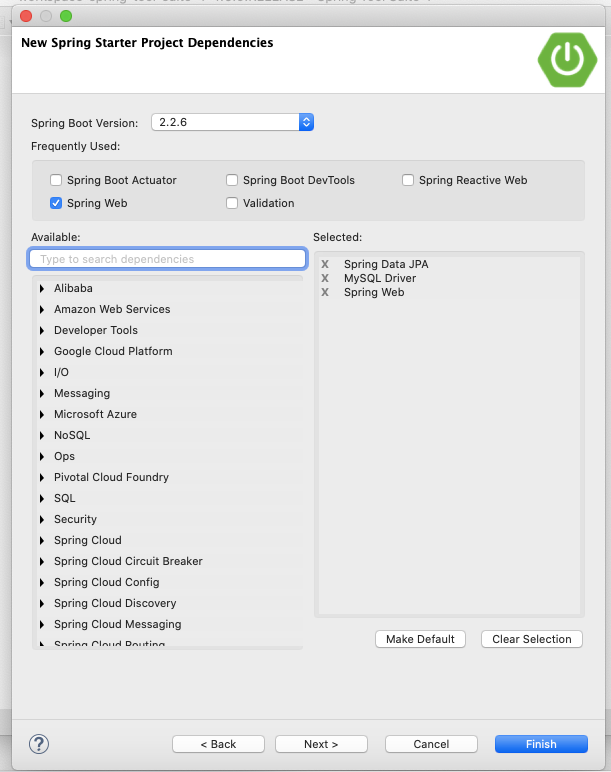Expand the Spring Cloud Config arrow

(x=42, y=582)
